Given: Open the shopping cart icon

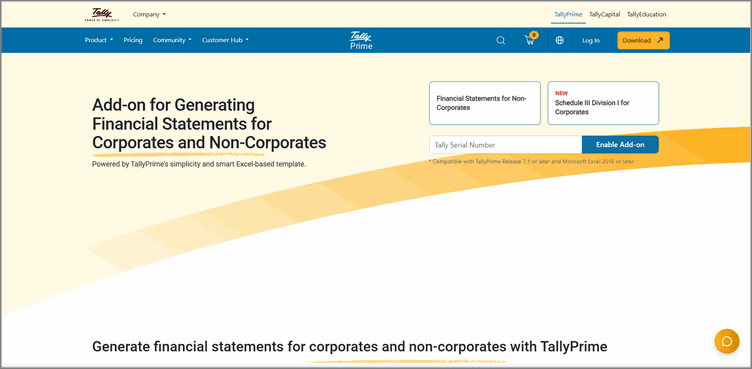Looking at the screenshot, I should (x=530, y=40).
